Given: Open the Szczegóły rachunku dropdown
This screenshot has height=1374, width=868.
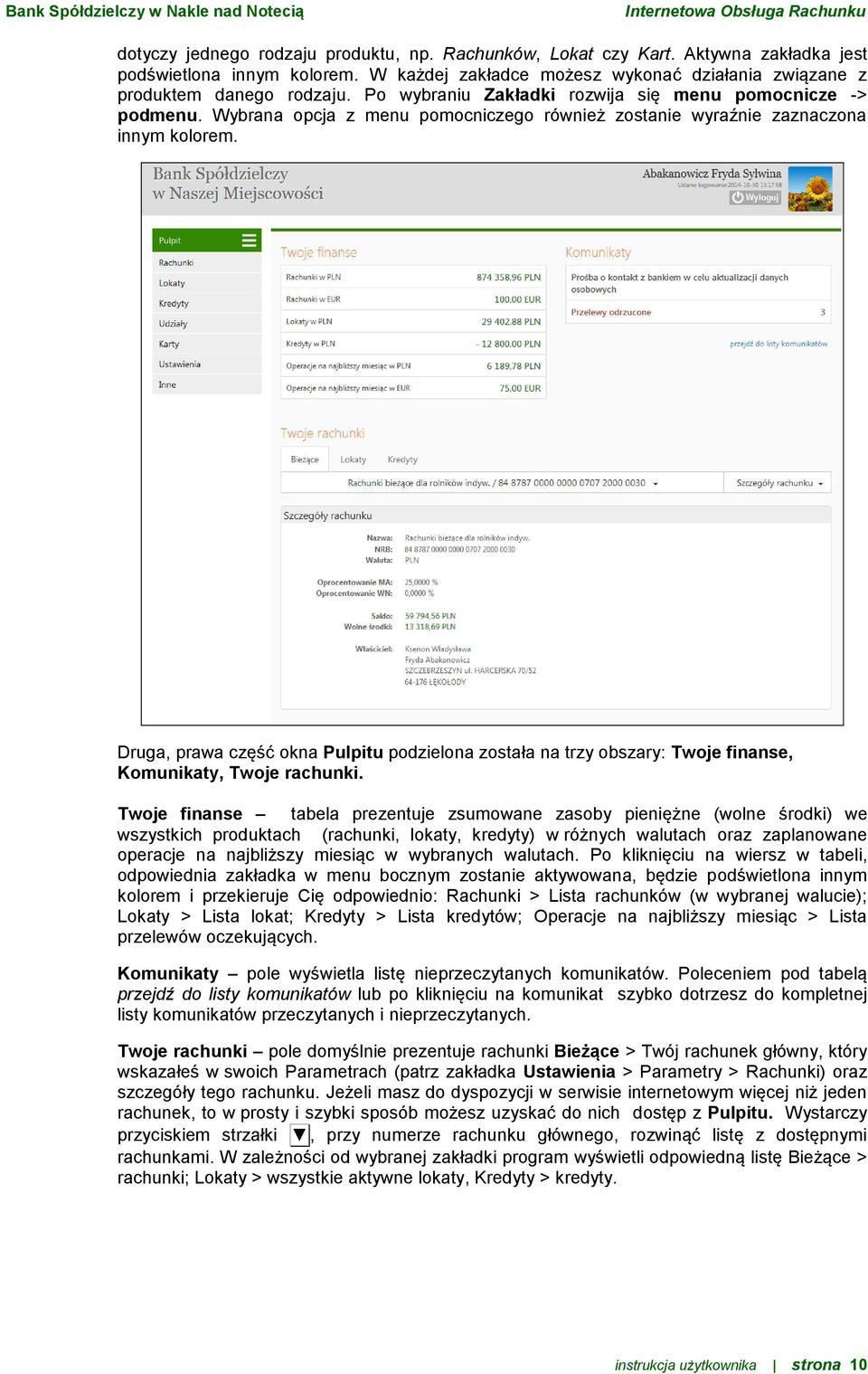Looking at the screenshot, I should (779, 483).
